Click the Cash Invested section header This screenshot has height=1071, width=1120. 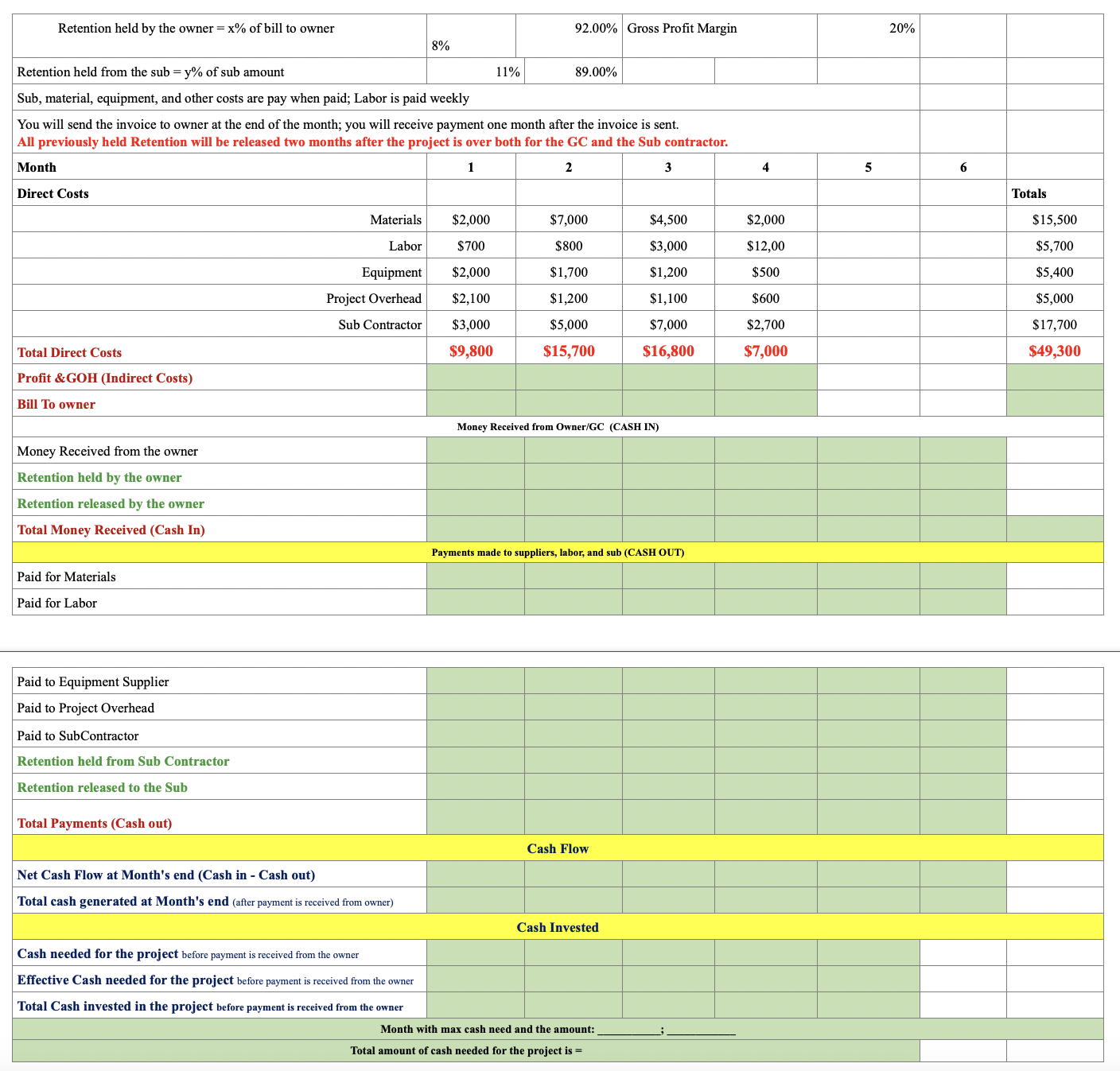click(558, 927)
